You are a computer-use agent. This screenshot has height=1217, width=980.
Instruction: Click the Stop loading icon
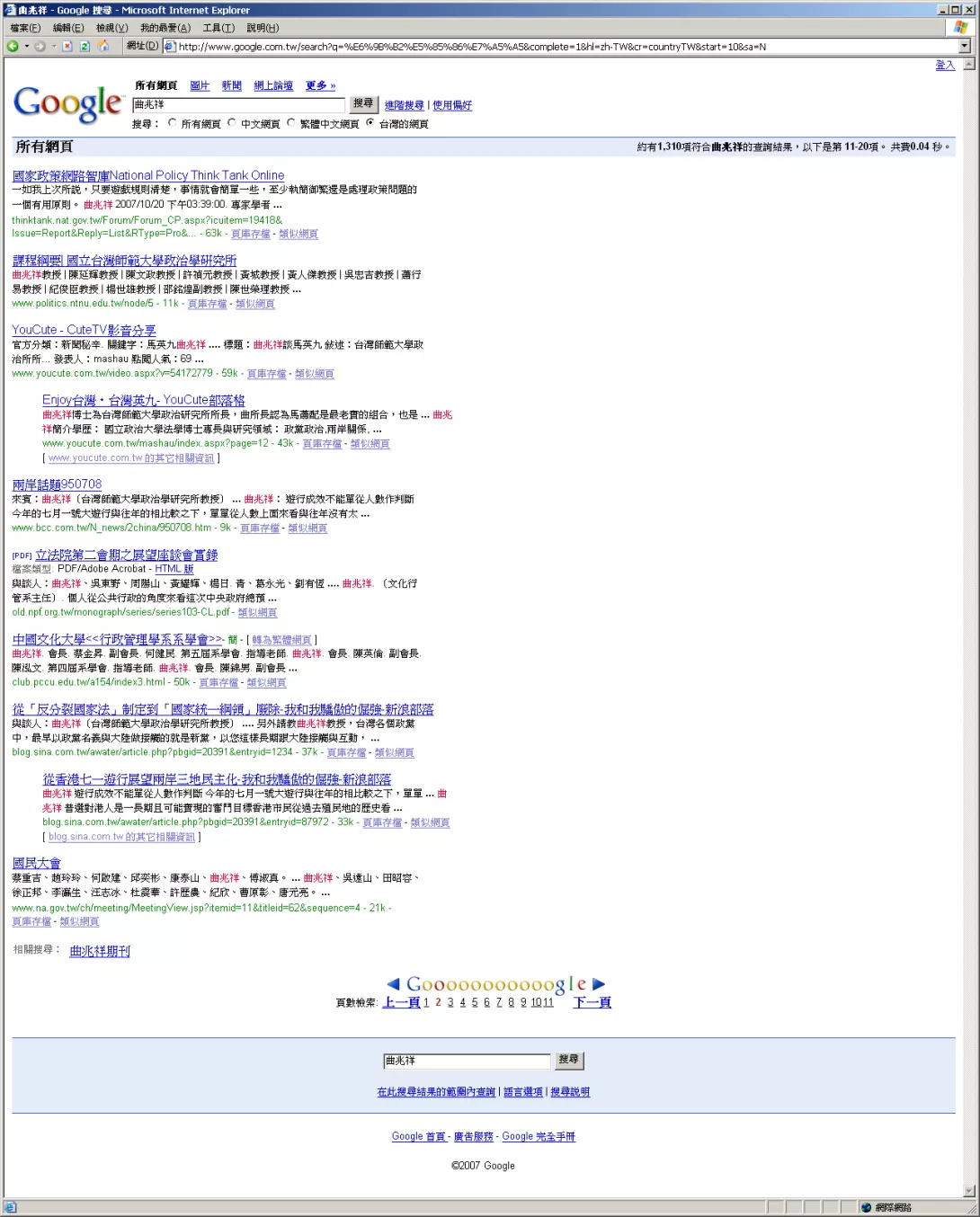[x=67, y=46]
